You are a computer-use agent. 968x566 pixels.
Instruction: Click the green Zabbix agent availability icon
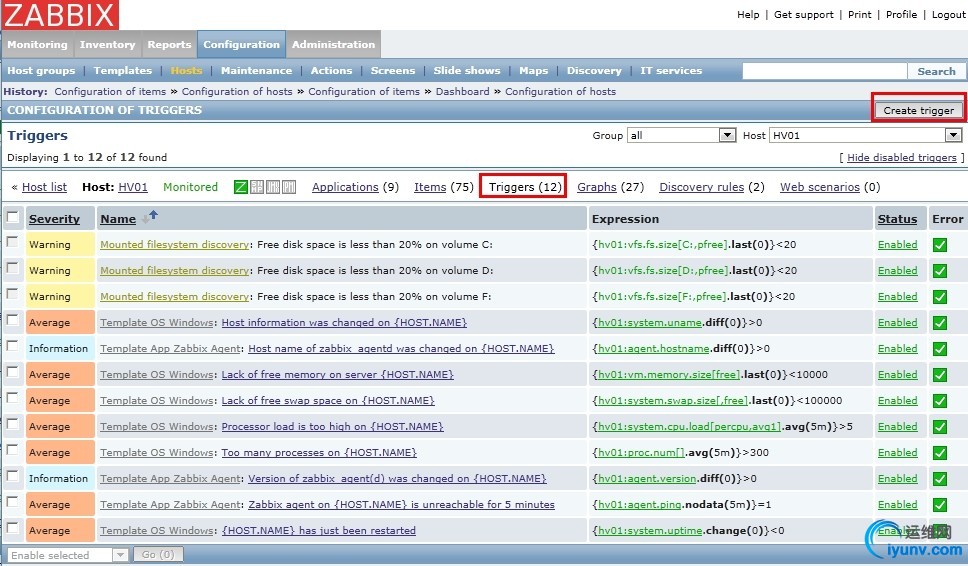tap(241, 187)
